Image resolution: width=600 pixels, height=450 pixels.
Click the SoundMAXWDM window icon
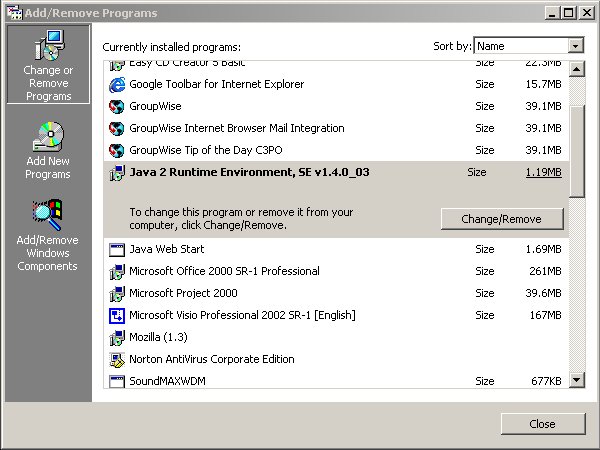pyautogui.click(x=117, y=382)
